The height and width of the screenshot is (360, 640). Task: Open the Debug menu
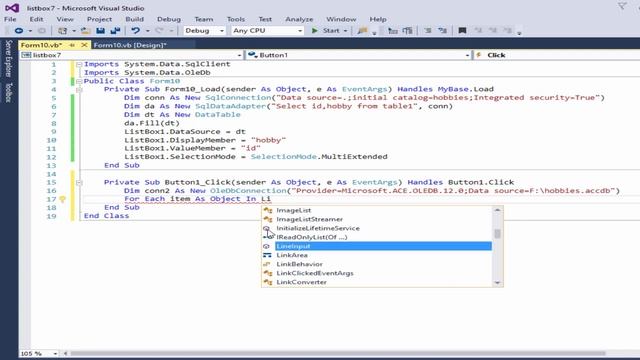(x=169, y=19)
